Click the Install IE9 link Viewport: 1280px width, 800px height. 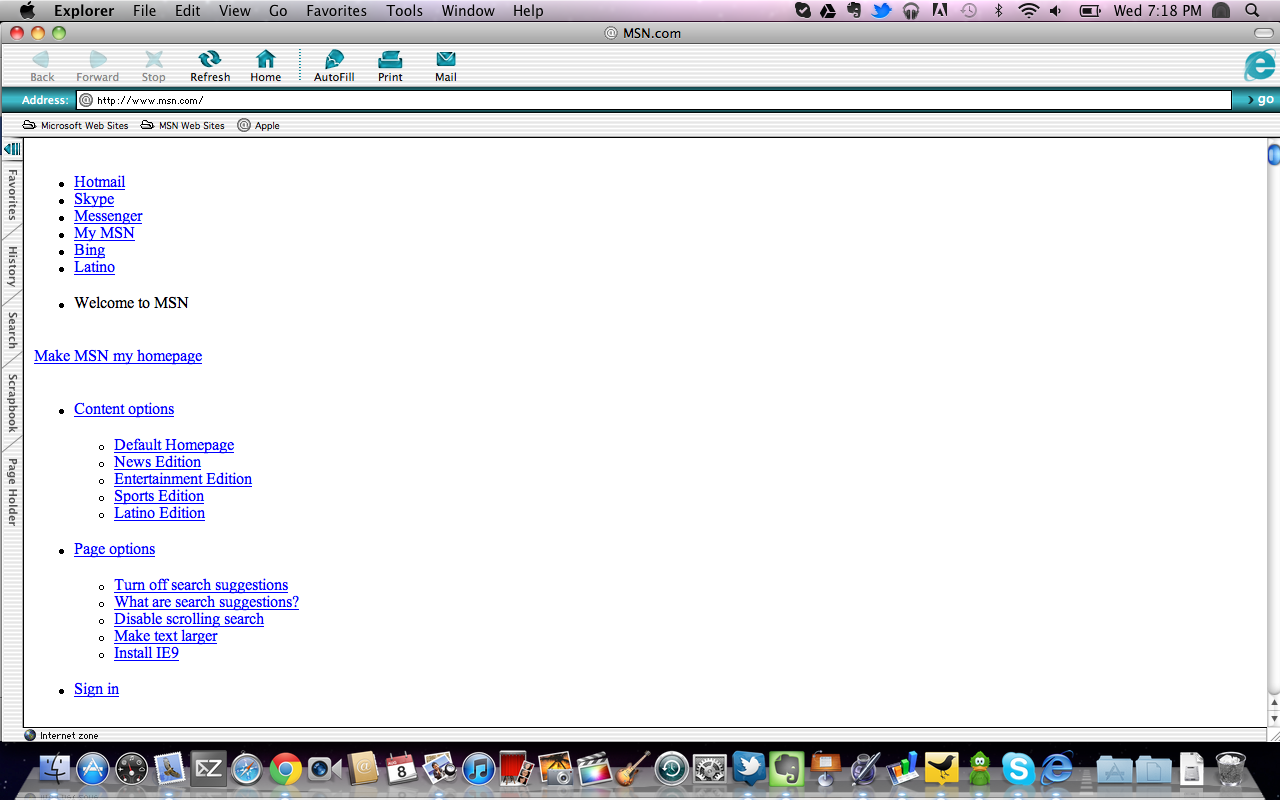146,653
